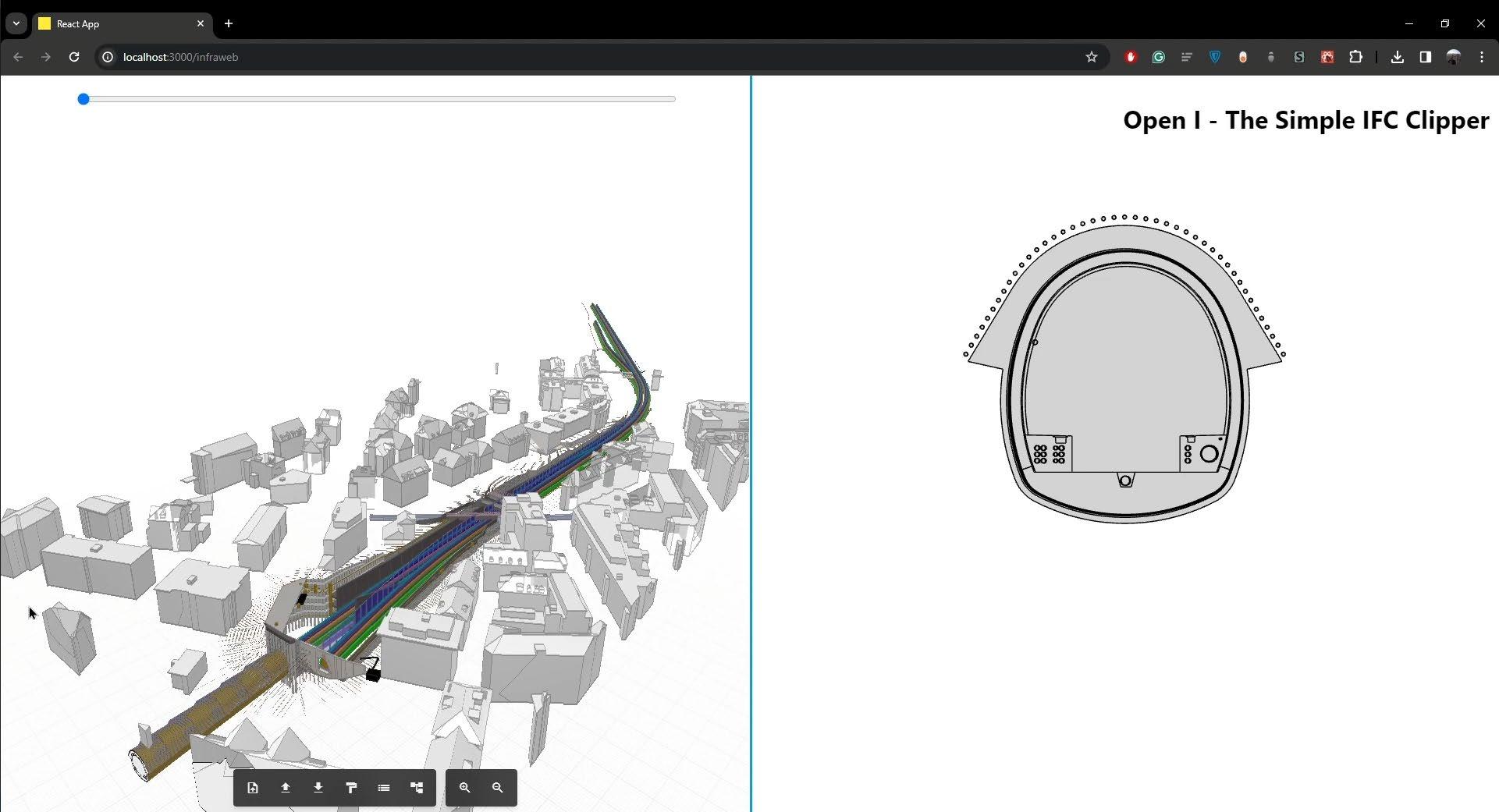Close the React App tab
This screenshot has width=1499, height=812.
coord(201,23)
